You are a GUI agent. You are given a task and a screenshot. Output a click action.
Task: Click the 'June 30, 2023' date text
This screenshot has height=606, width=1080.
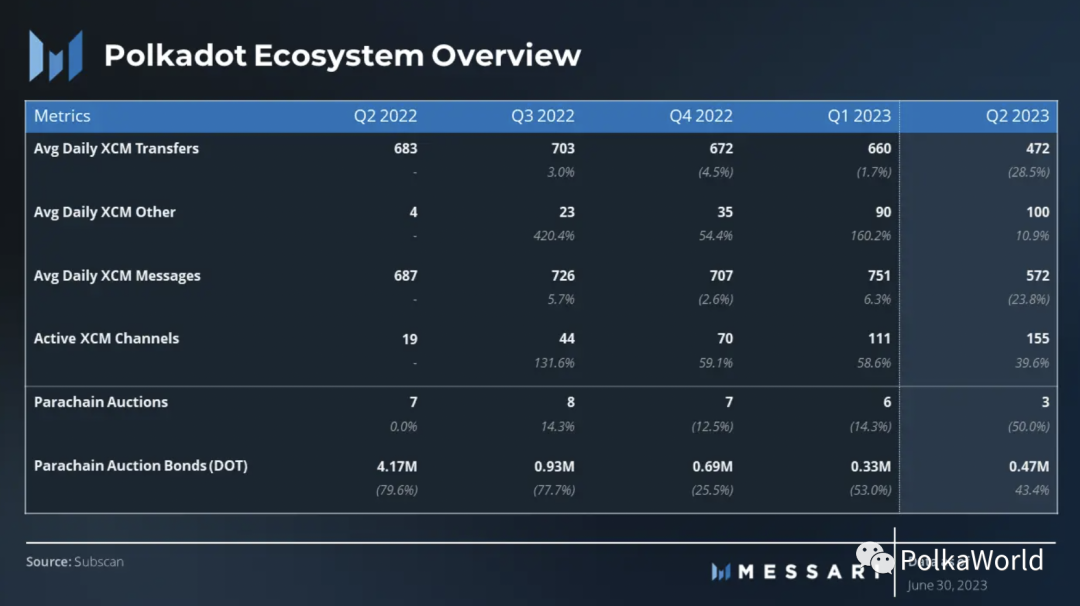pyautogui.click(x=947, y=585)
